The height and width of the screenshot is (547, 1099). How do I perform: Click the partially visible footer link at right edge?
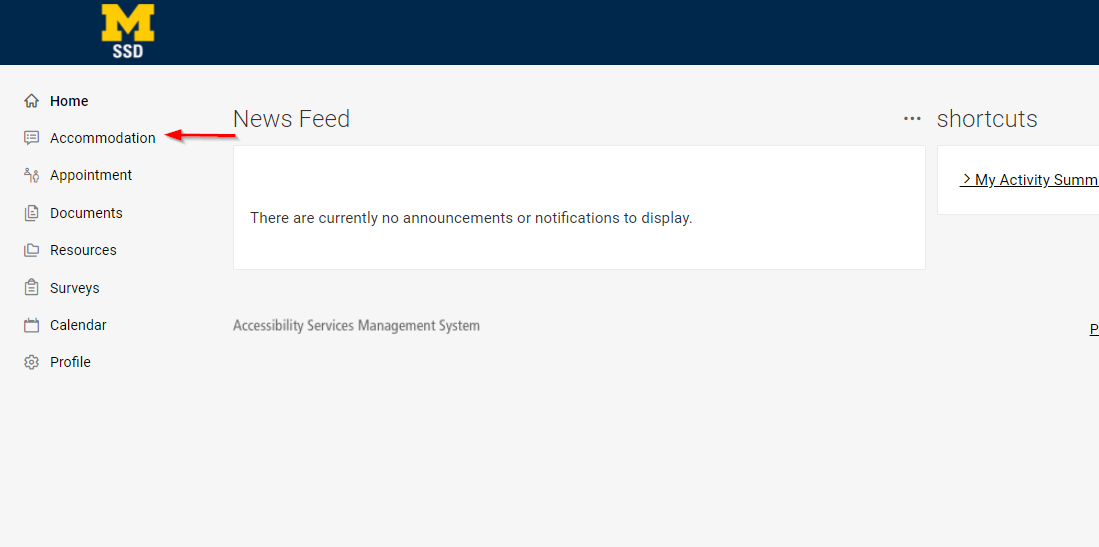click(1094, 329)
